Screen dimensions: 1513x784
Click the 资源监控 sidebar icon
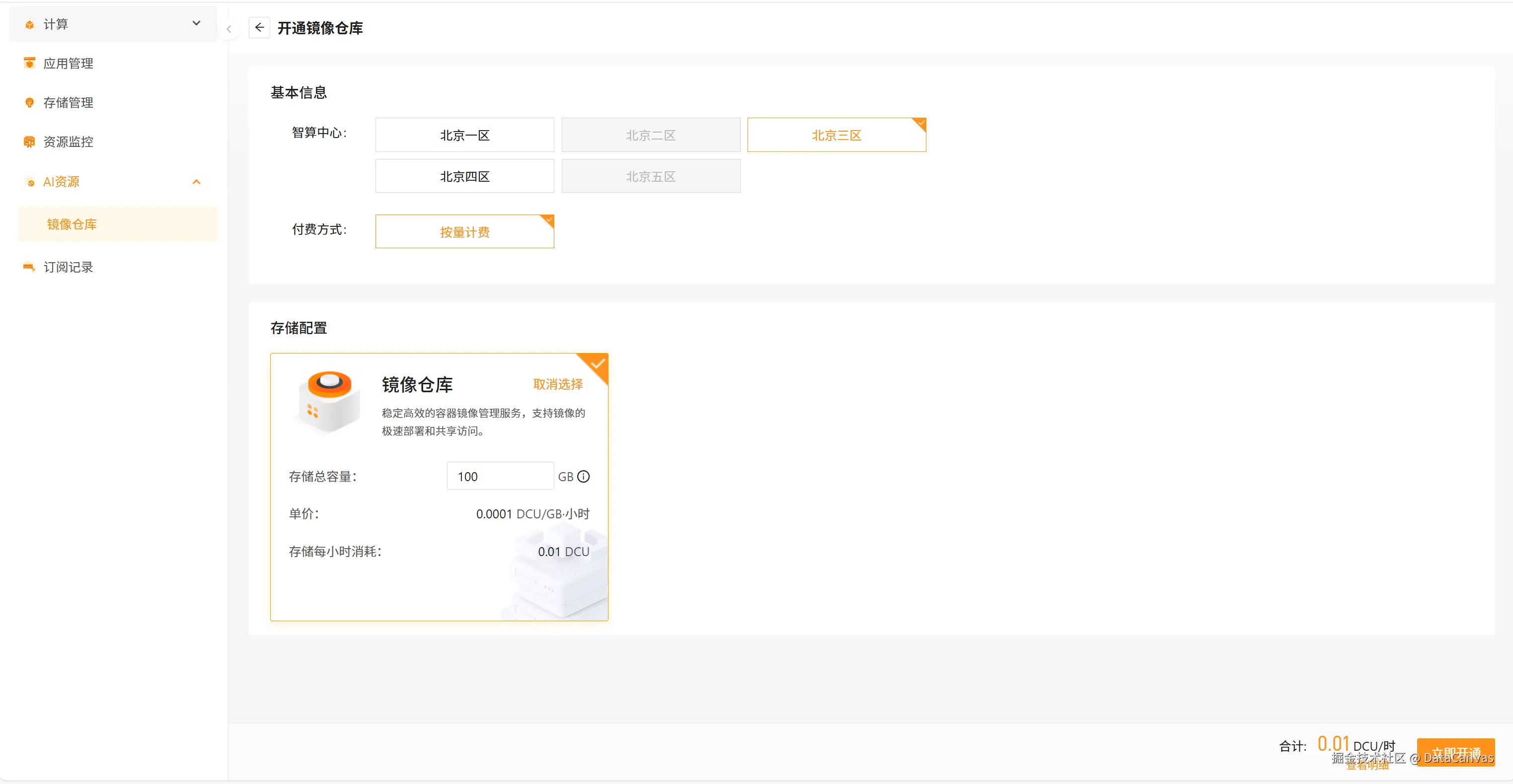tap(29, 142)
